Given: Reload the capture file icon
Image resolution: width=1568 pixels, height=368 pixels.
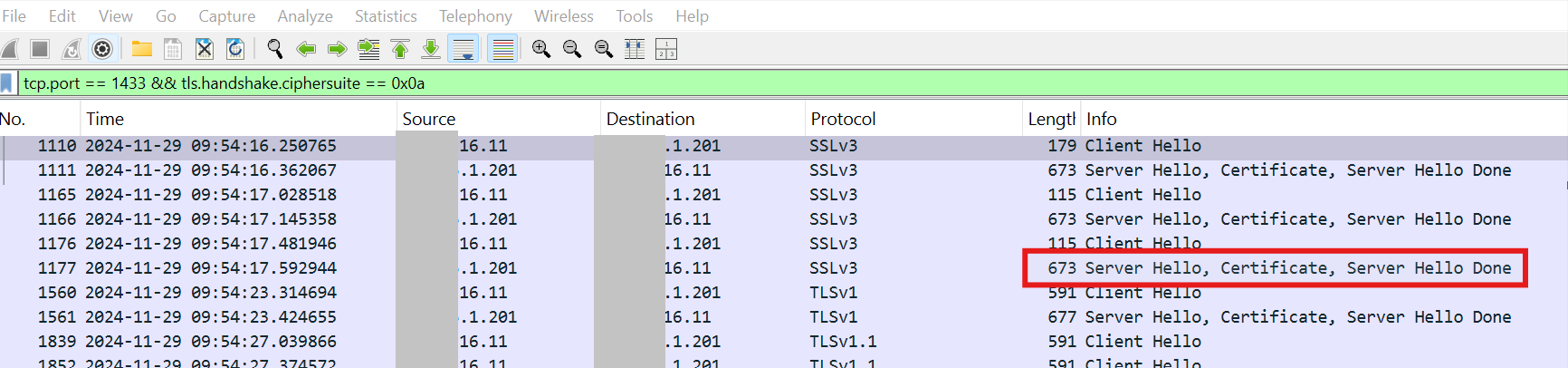Looking at the screenshot, I should point(235,49).
